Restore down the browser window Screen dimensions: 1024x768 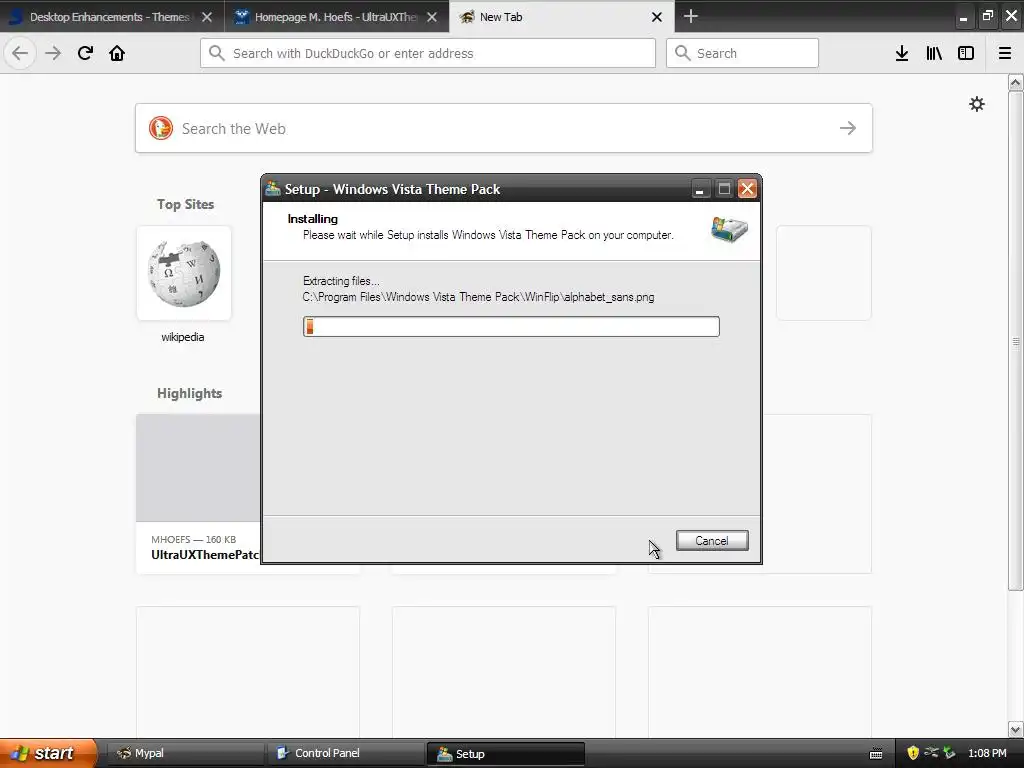pyautogui.click(x=987, y=16)
